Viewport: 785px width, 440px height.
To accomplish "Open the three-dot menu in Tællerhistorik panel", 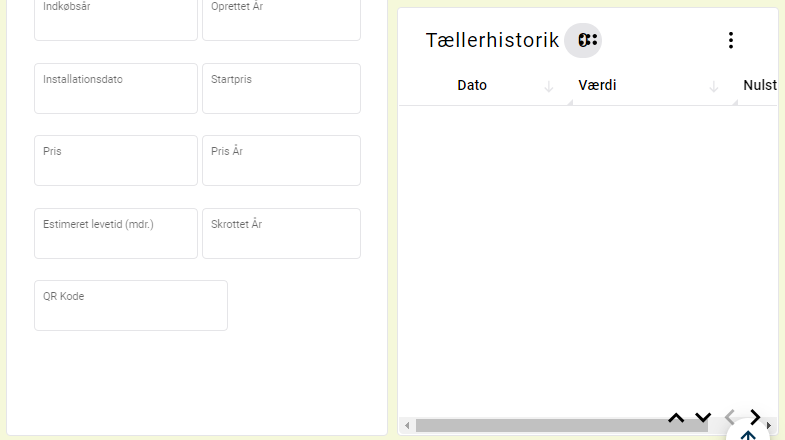I will click(731, 41).
